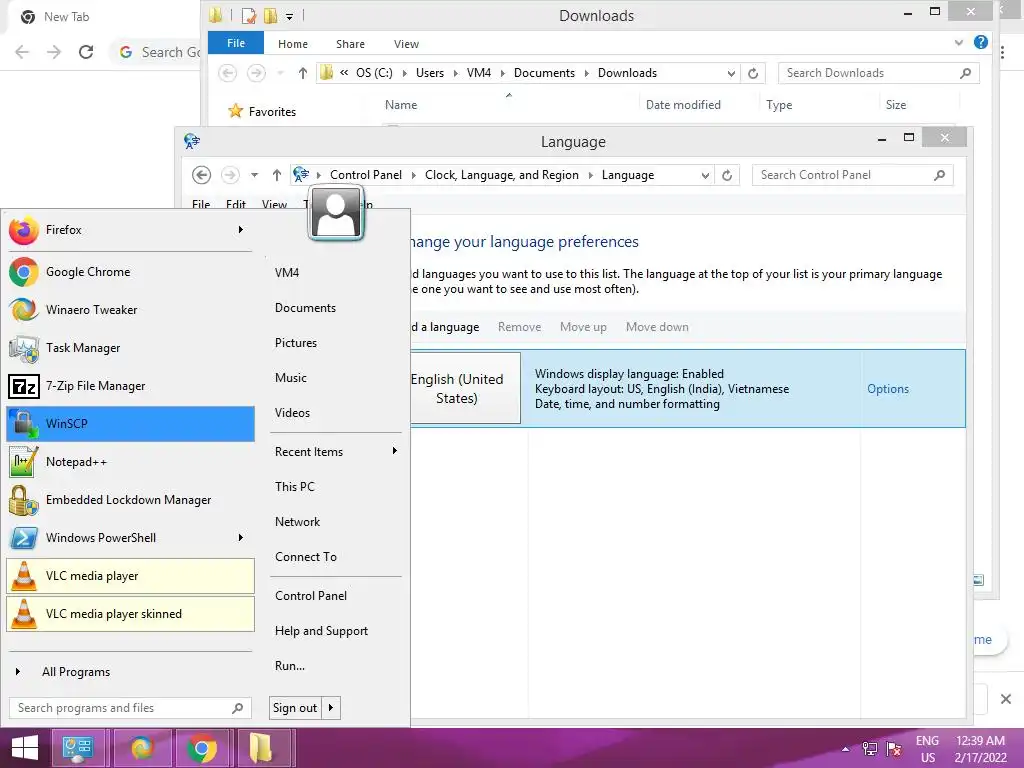Open Language address bar history dropdown

[705, 175]
